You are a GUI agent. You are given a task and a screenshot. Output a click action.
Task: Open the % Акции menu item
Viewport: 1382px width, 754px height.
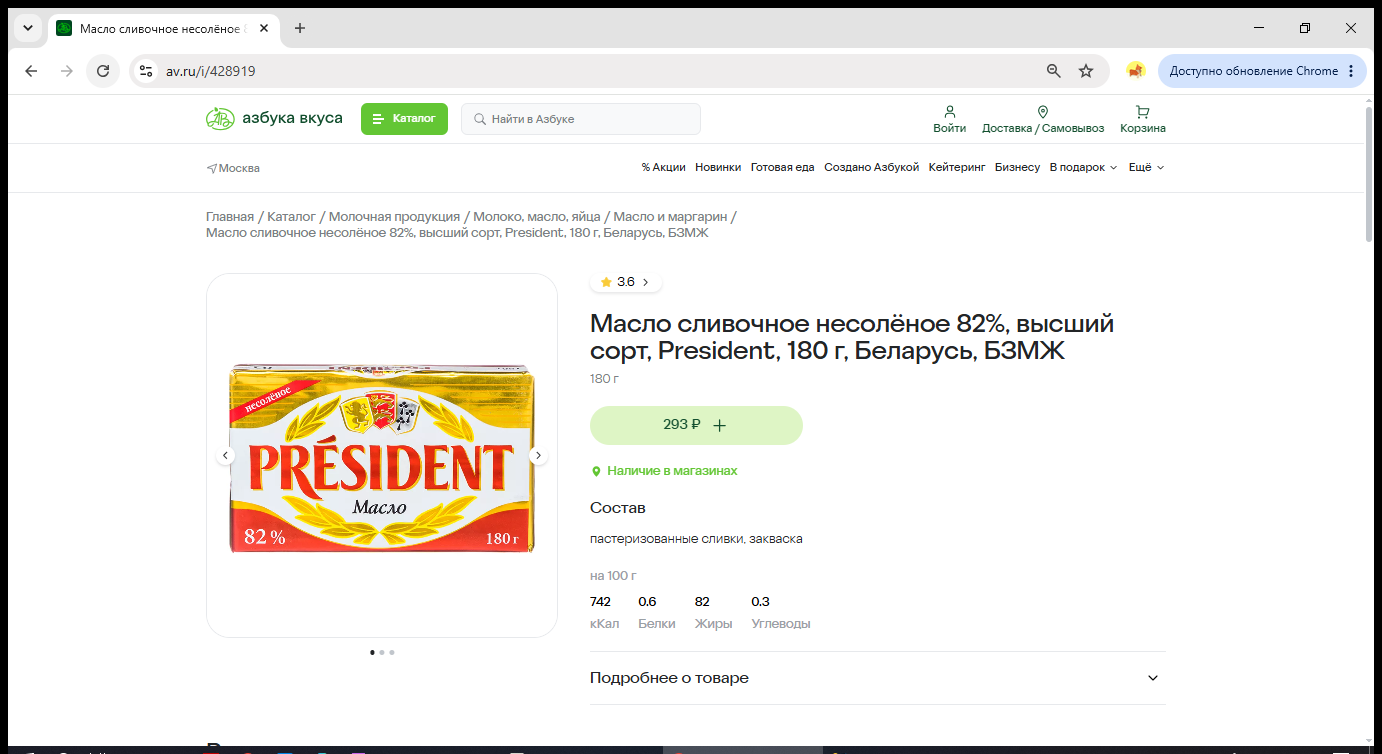click(663, 168)
